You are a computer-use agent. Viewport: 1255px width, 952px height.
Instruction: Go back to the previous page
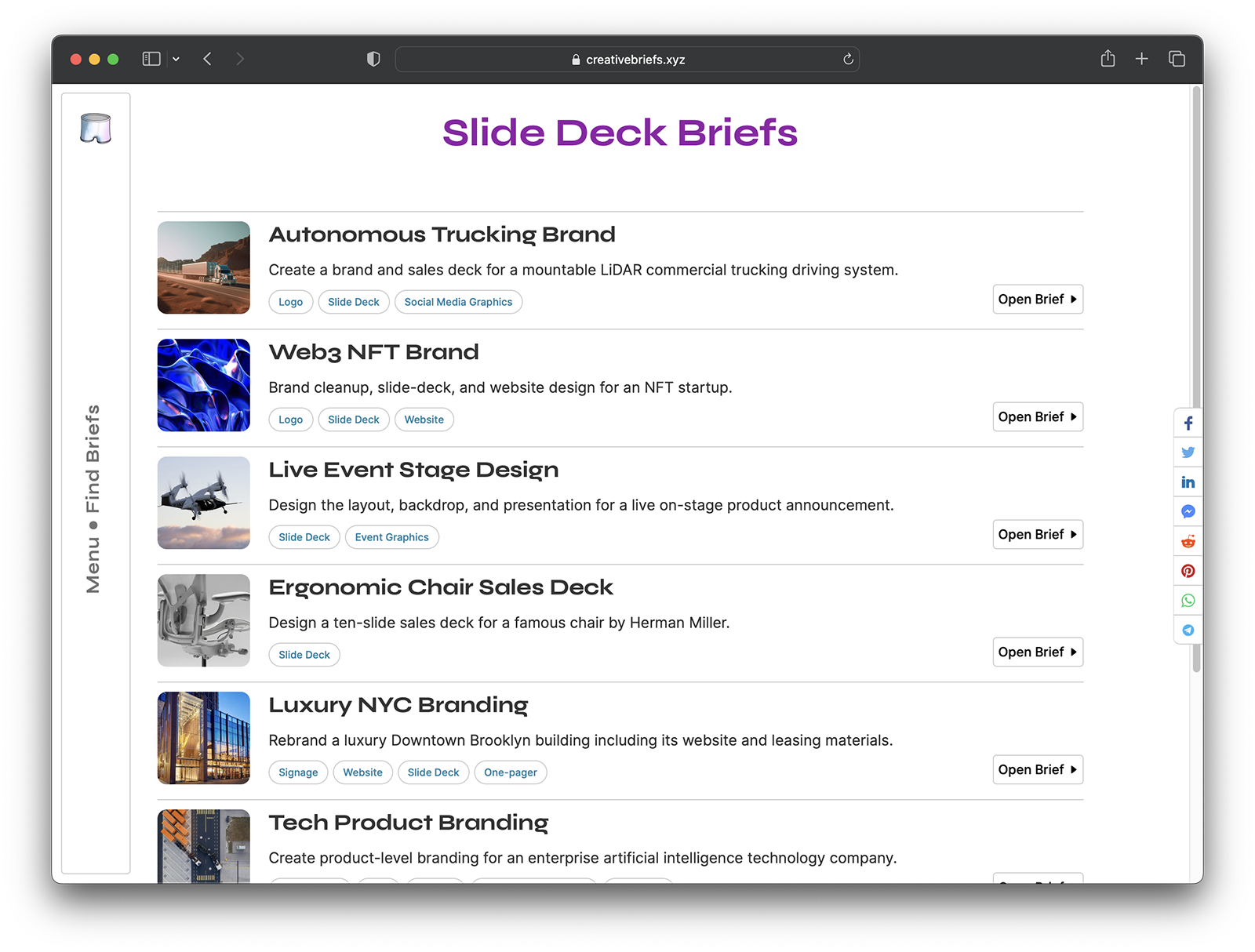pos(207,59)
